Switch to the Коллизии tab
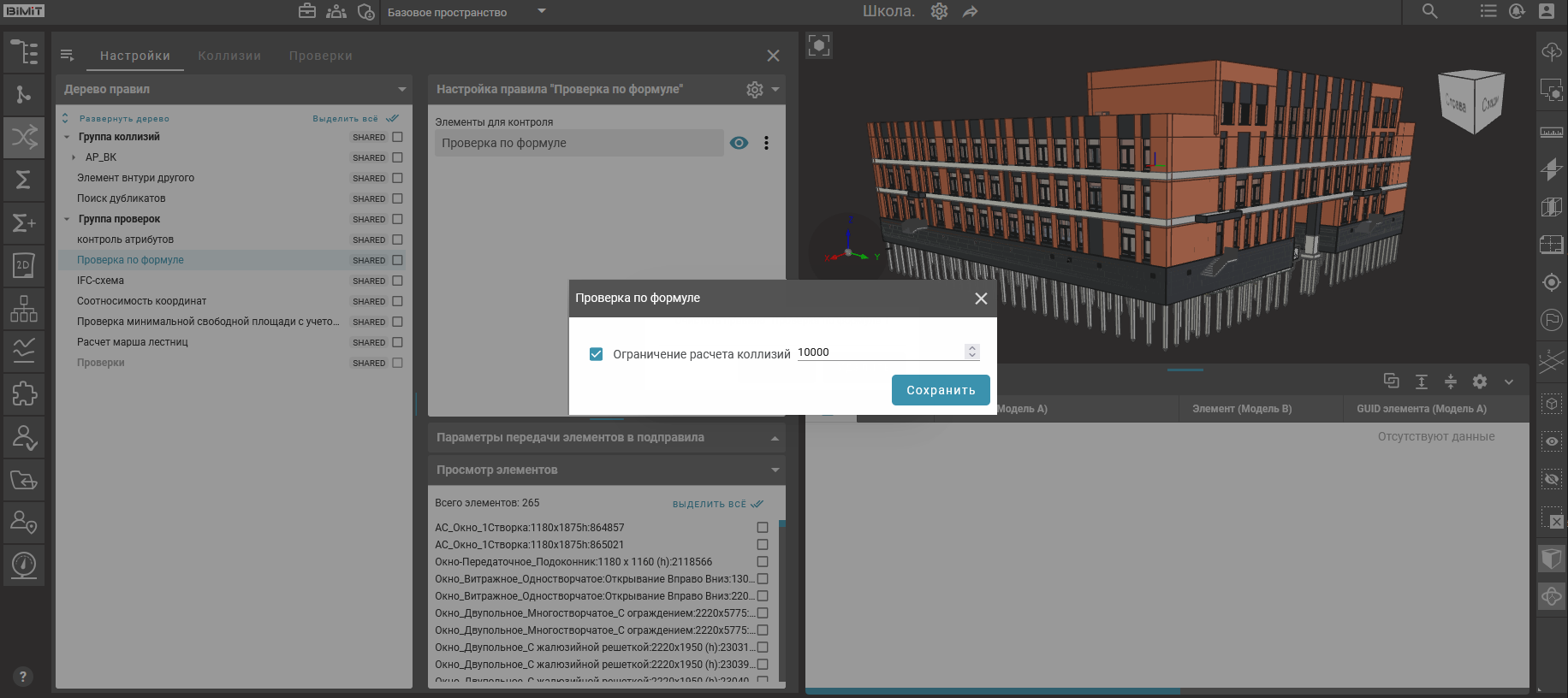This screenshot has height=698, width=1568. point(229,56)
